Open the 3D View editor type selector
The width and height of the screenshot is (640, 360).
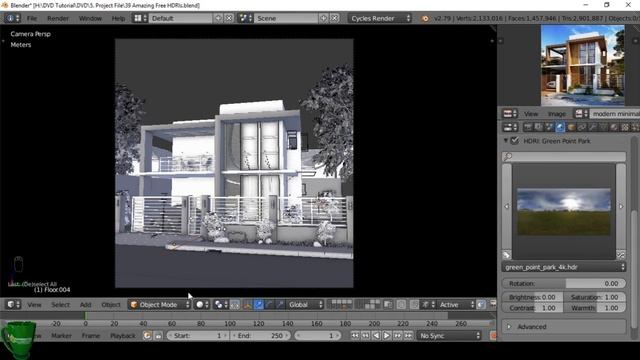[13, 304]
